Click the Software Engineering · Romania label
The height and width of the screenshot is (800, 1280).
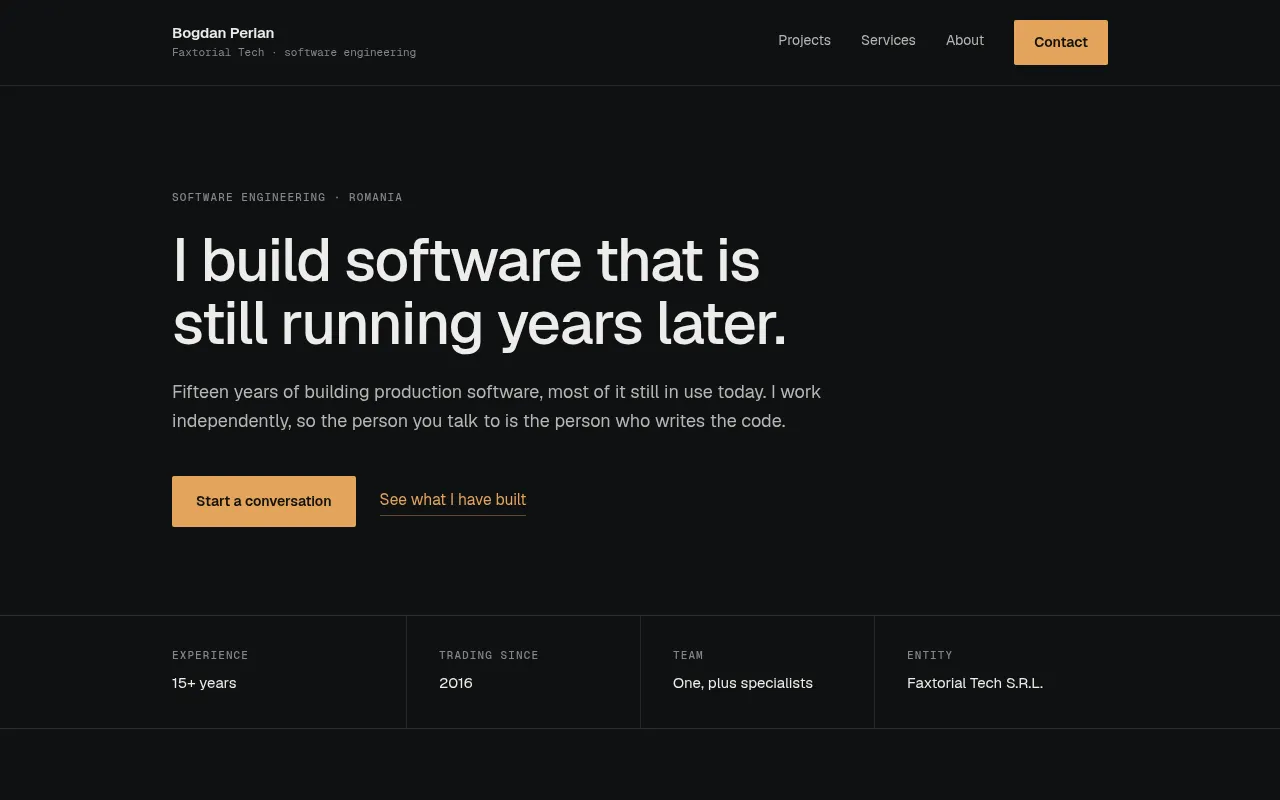[x=287, y=198]
